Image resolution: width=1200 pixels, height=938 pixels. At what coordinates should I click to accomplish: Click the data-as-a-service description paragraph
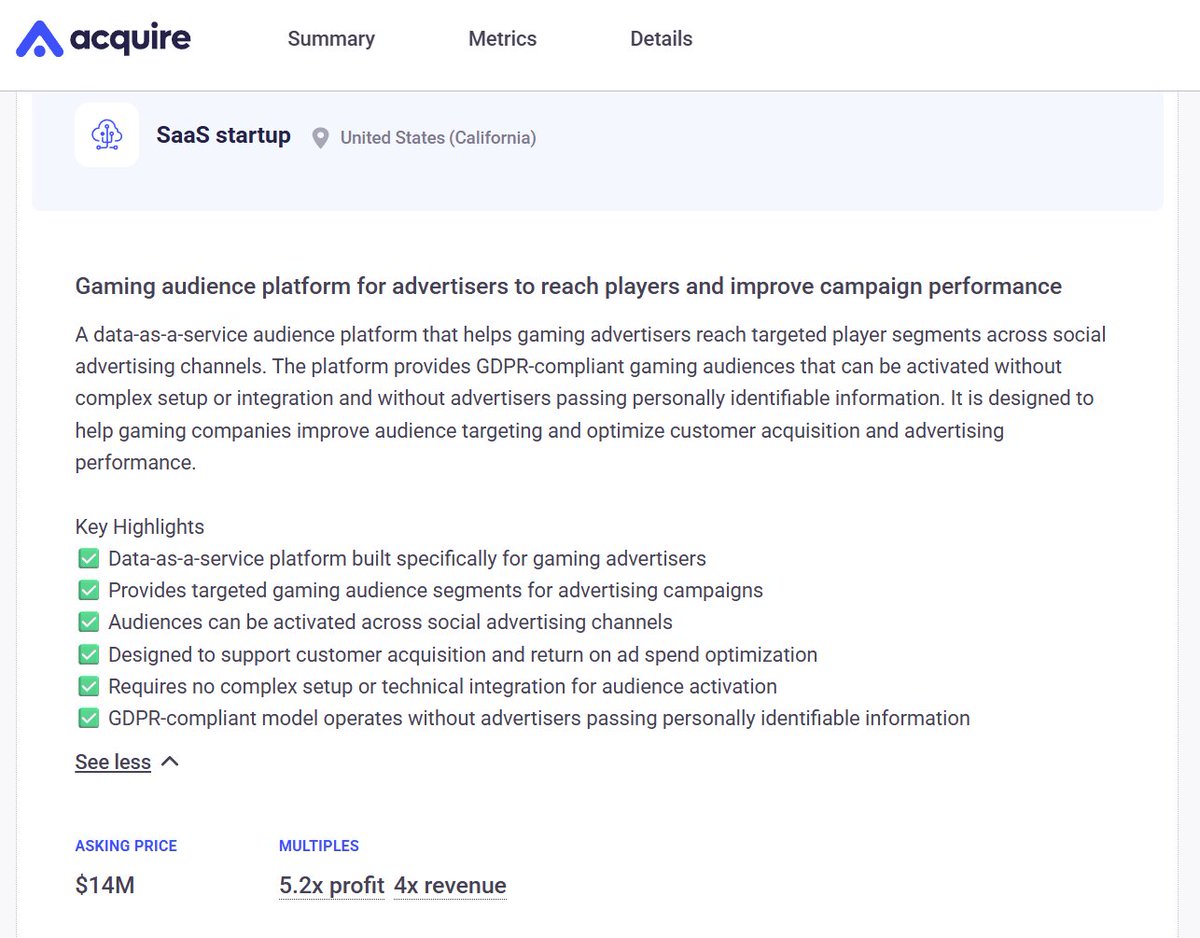pyautogui.click(x=591, y=398)
